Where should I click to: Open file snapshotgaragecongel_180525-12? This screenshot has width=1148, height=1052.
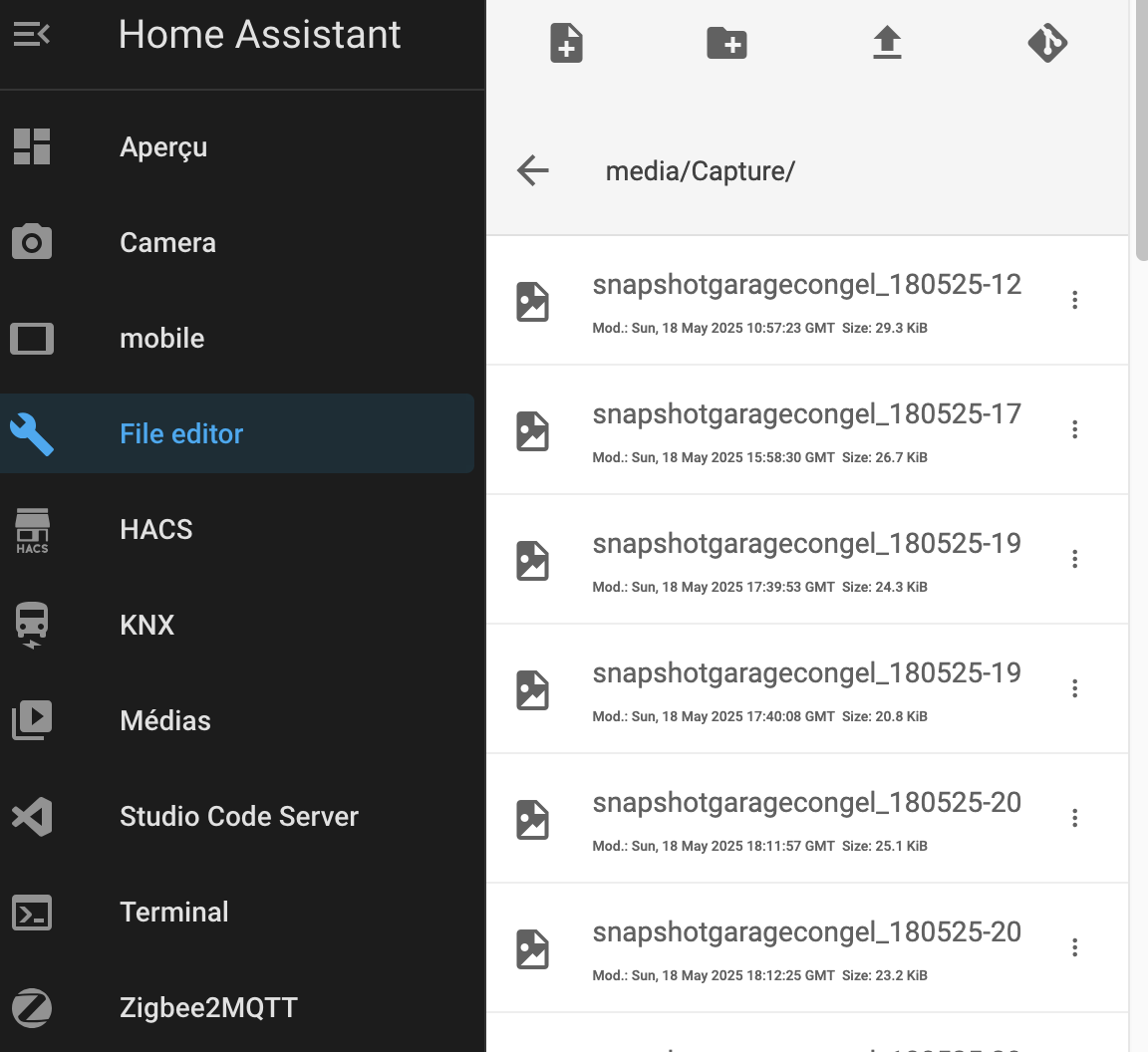[x=807, y=300]
